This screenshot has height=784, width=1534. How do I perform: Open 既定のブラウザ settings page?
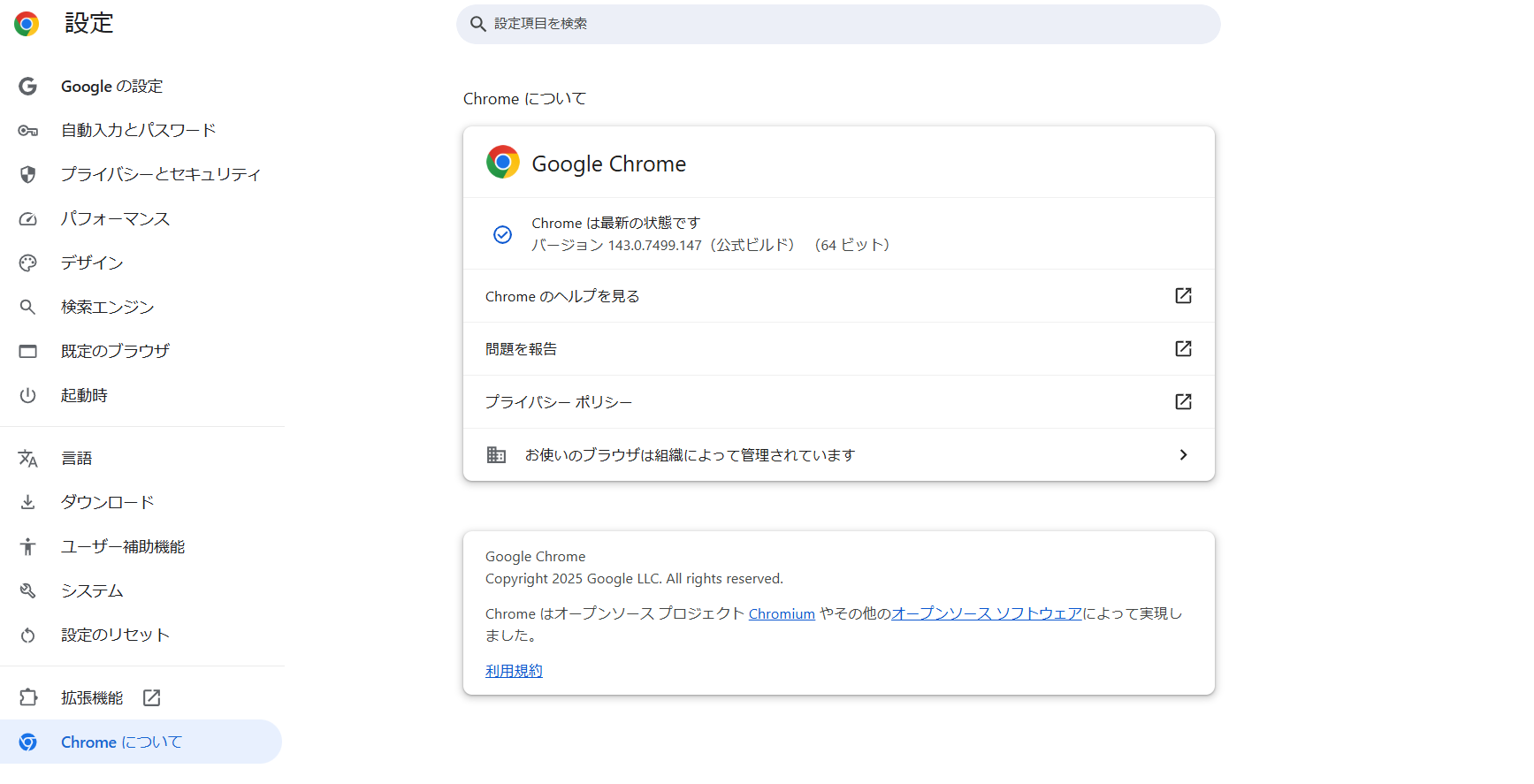pos(115,352)
